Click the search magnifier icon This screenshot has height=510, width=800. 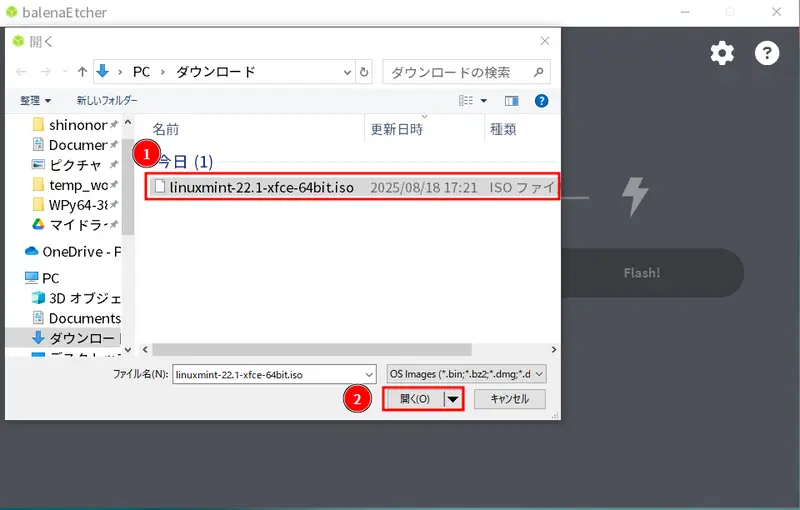coord(538,72)
